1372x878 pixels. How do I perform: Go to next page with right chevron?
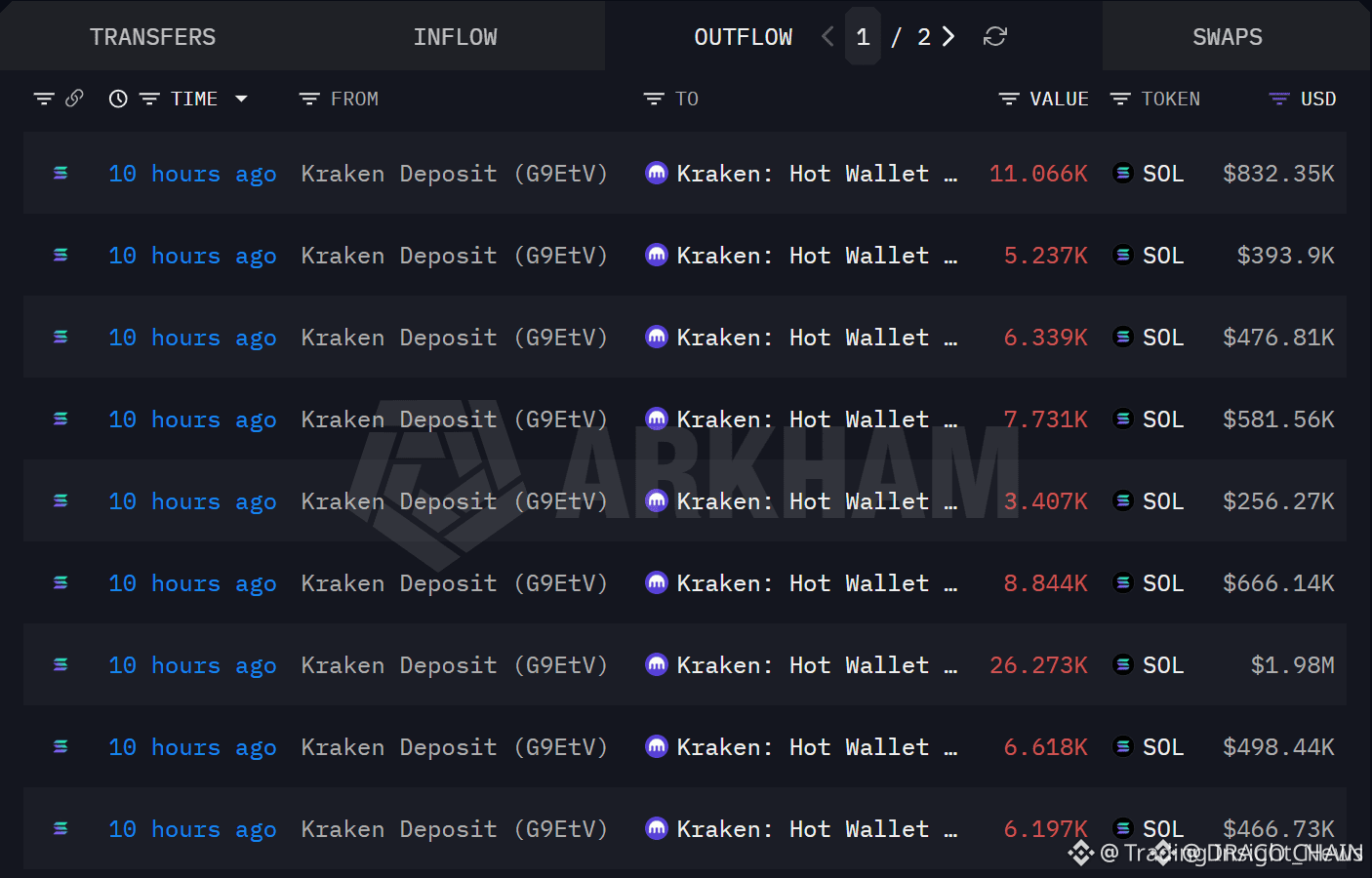948,37
